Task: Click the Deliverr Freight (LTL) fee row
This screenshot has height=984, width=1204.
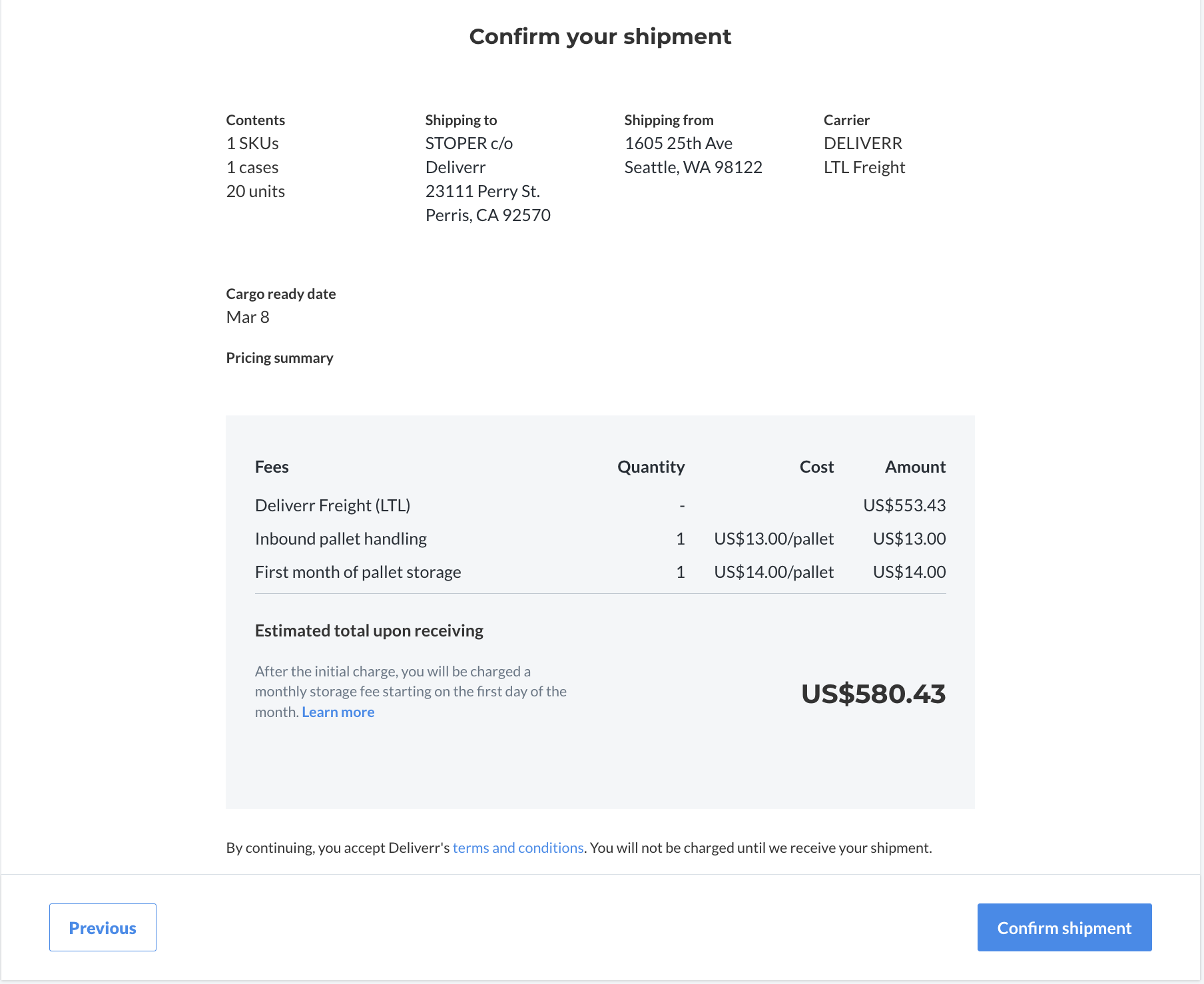Action: click(x=600, y=505)
